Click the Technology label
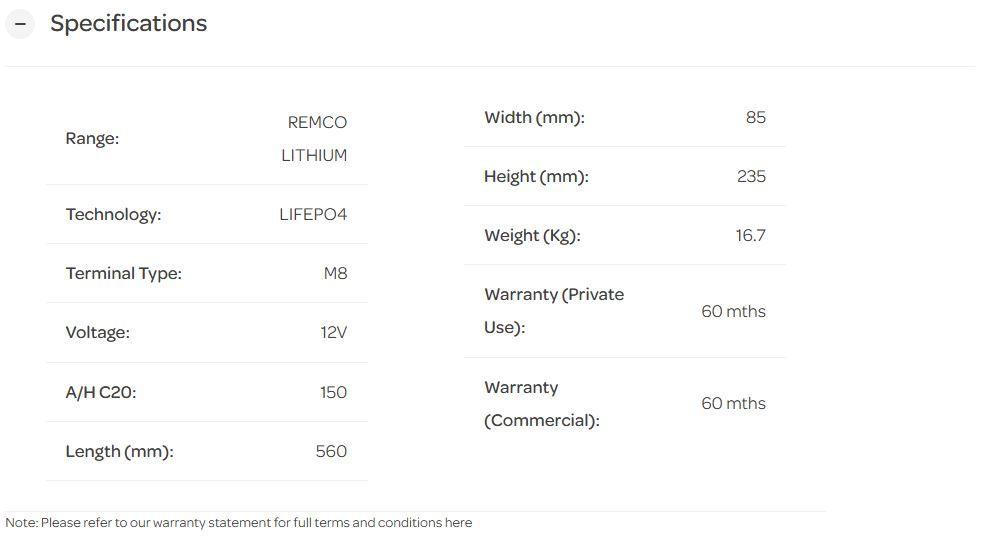The image size is (985, 548). (113, 214)
